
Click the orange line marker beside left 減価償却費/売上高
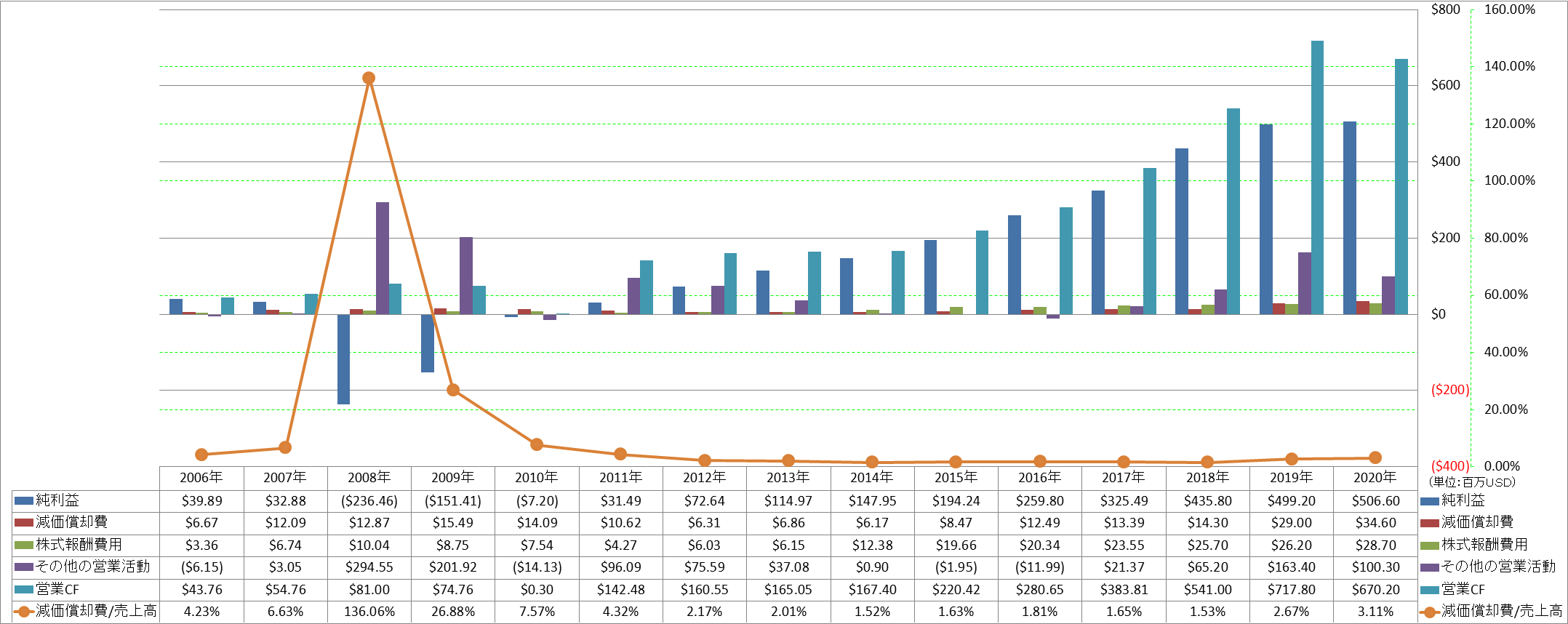[24, 612]
